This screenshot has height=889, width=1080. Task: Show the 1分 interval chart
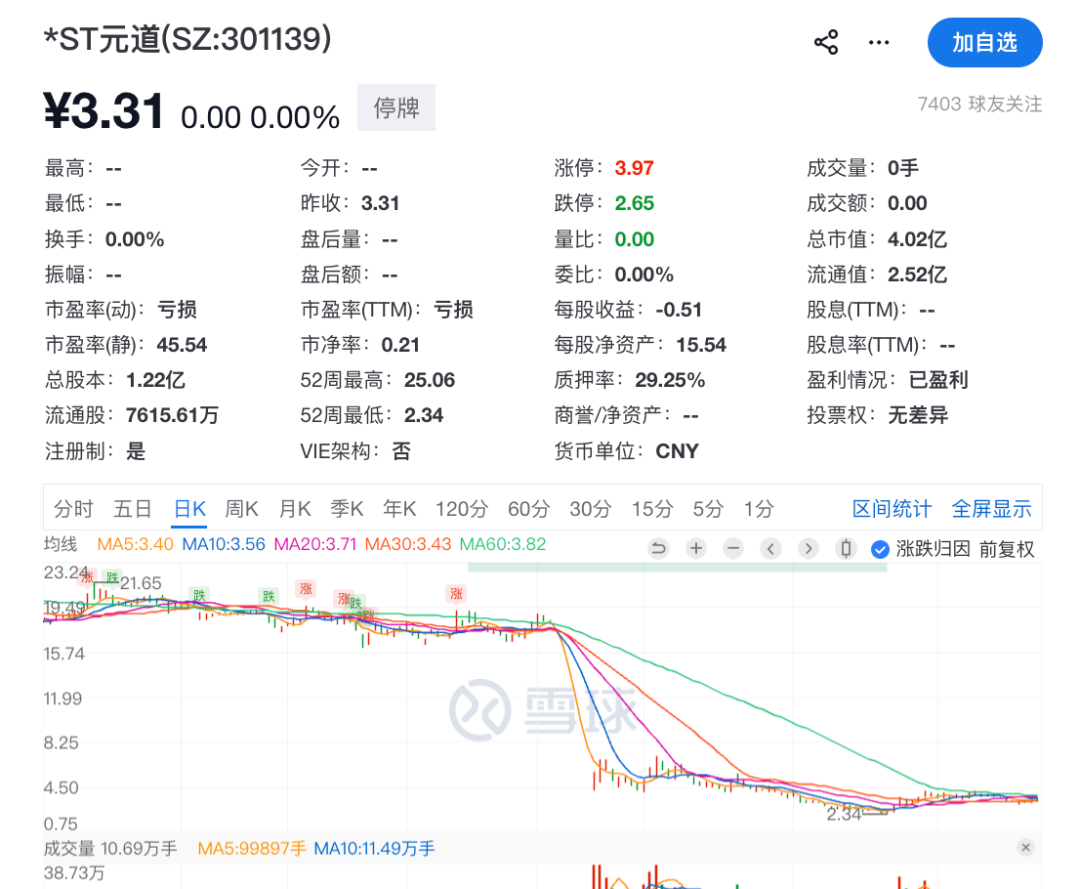pos(758,509)
